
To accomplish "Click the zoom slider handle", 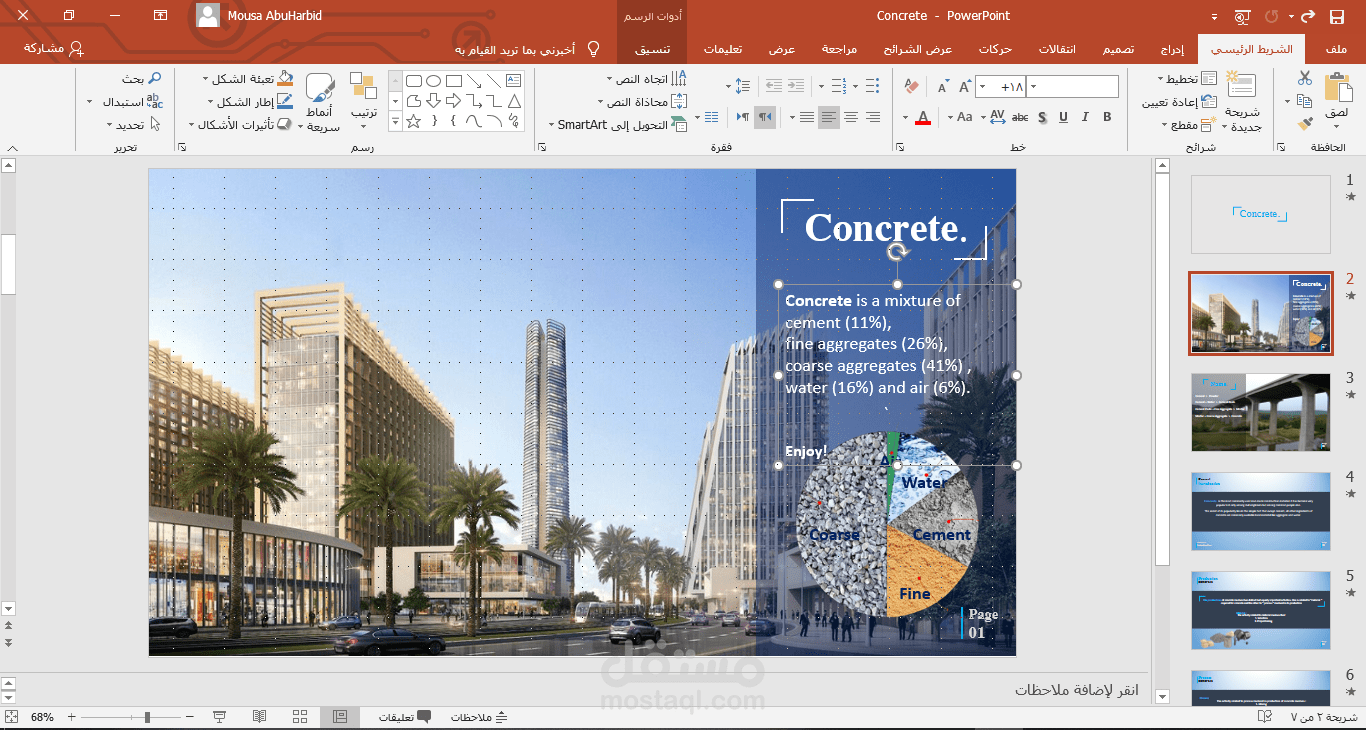I will [147, 717].
